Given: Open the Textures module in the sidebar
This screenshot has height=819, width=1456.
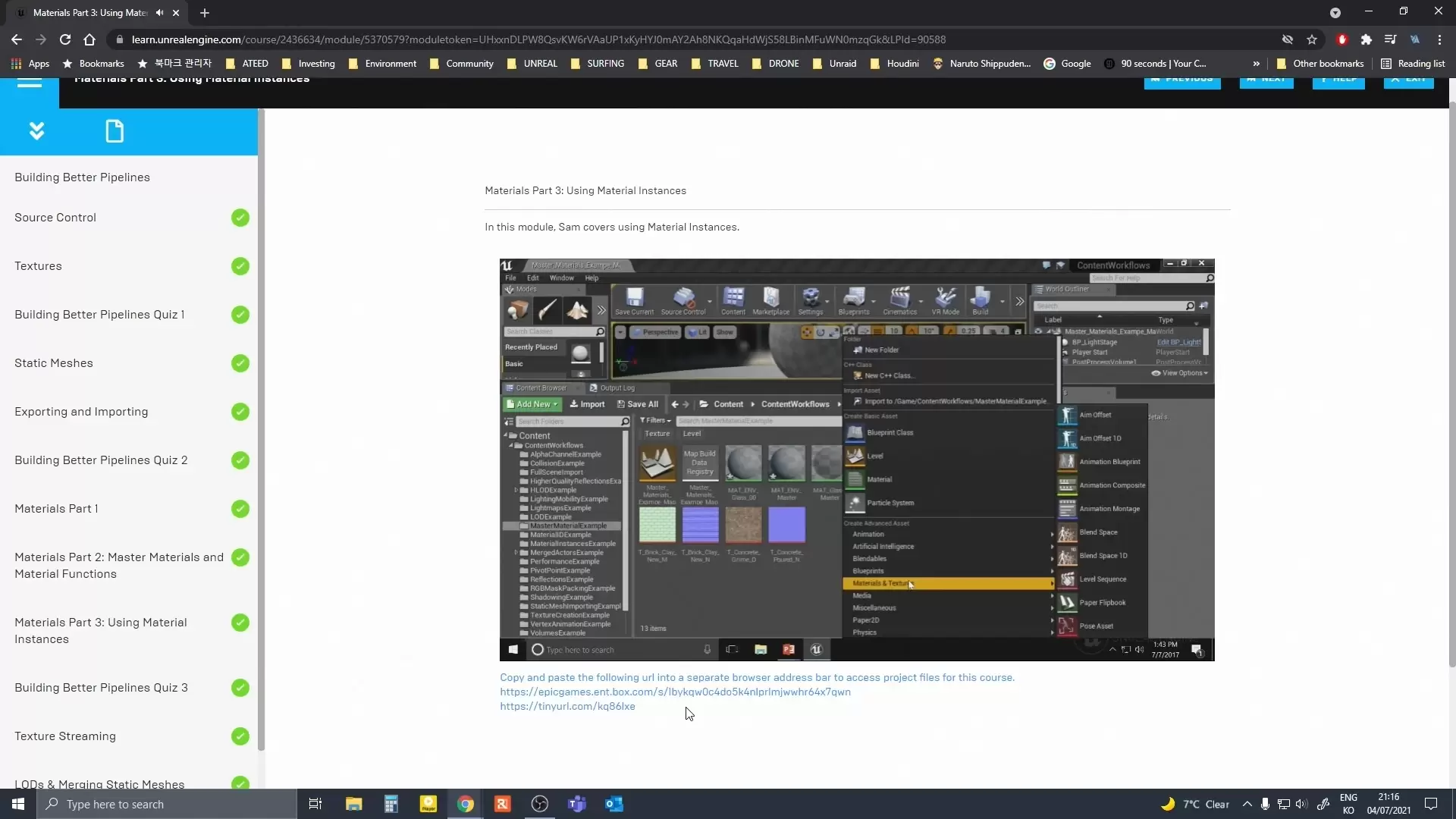Looking at the screenshot, I should pyautogui.click(x=38, y=266).
